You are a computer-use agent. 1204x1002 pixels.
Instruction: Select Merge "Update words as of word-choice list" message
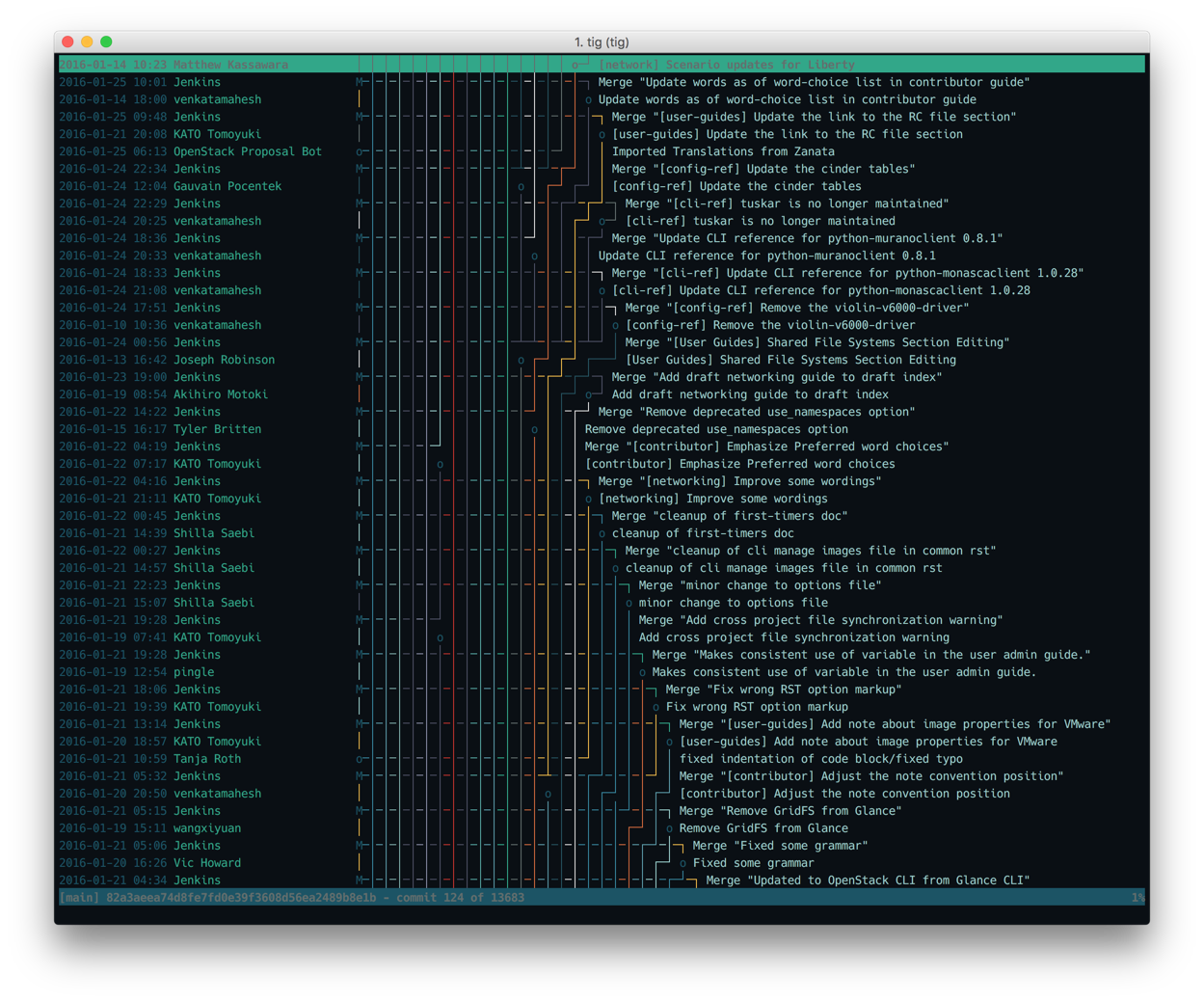814,82
